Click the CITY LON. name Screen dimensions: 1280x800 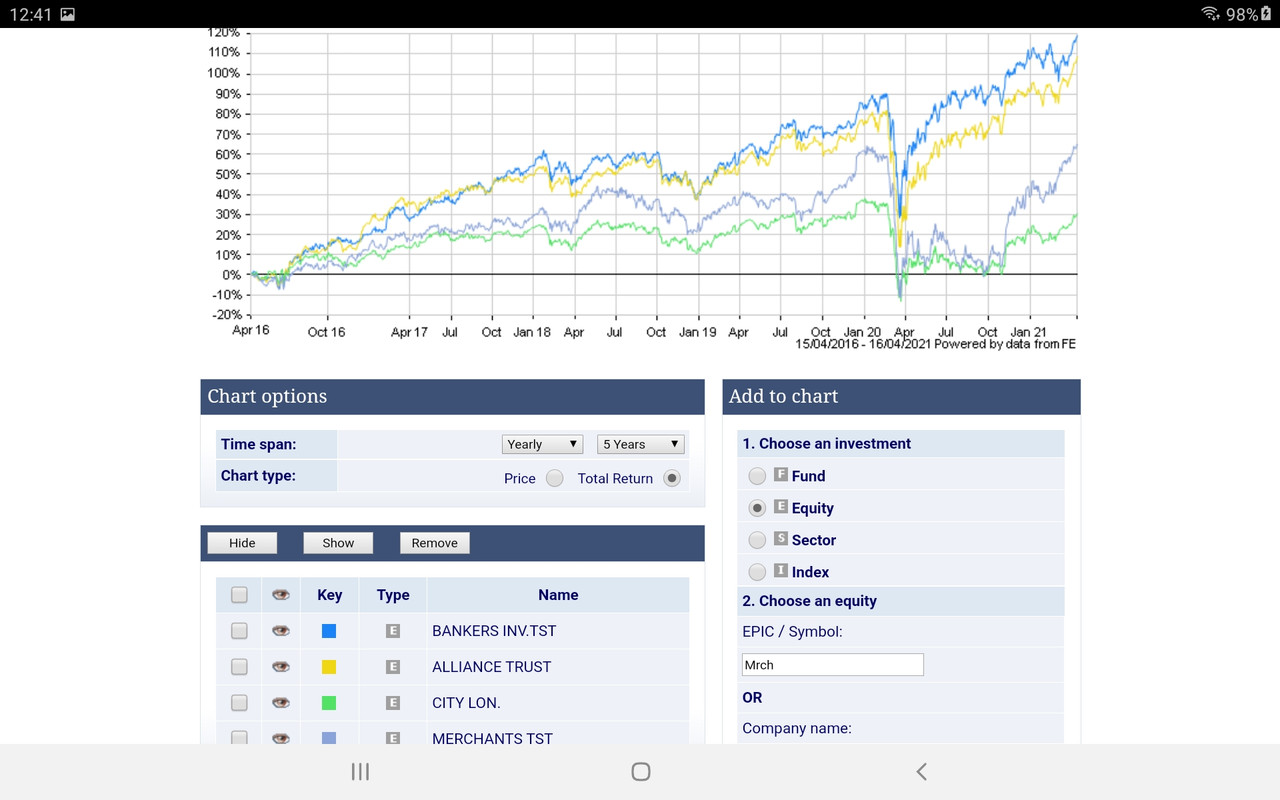pyautogui.click(x=466, y=703)
